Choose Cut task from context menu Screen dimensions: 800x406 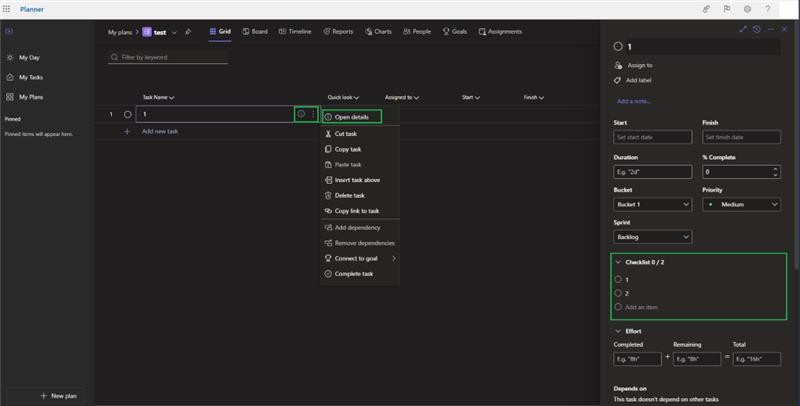[360, 134]
